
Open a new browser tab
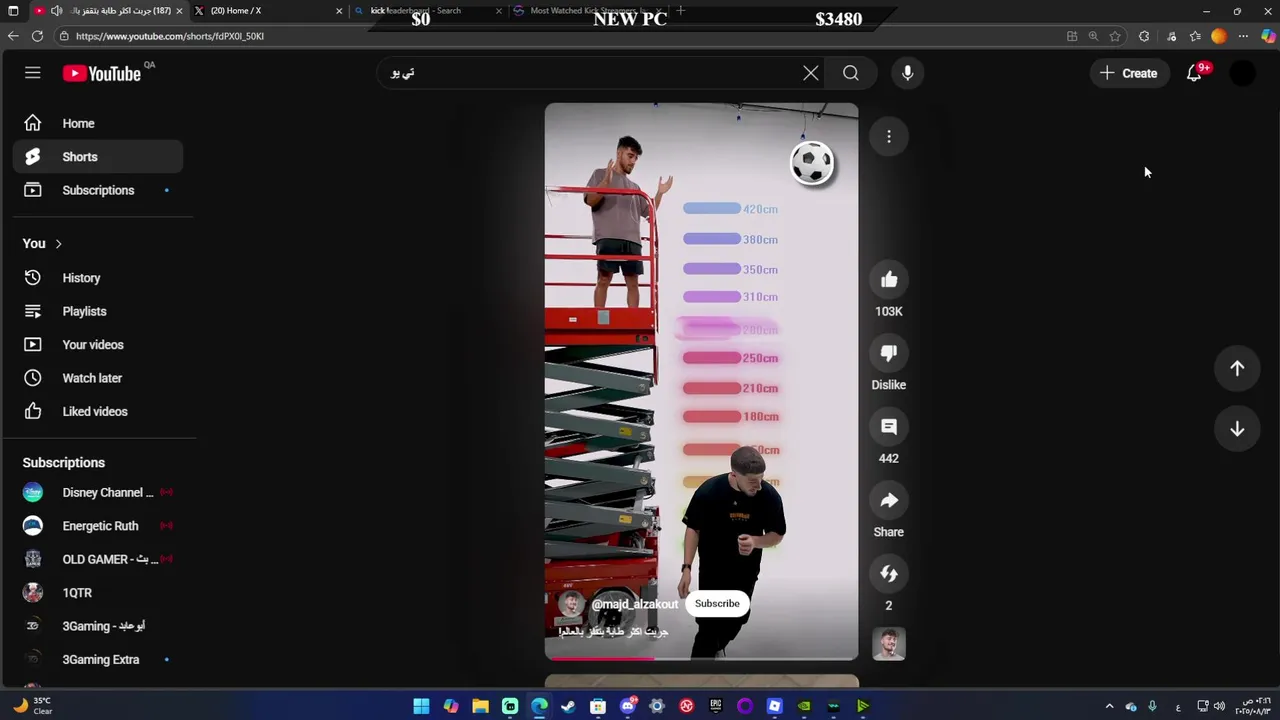[x=681, y=11]
